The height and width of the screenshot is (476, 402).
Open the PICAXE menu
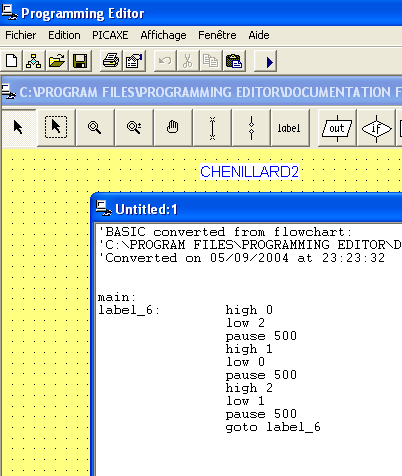(x=110, y=35)
